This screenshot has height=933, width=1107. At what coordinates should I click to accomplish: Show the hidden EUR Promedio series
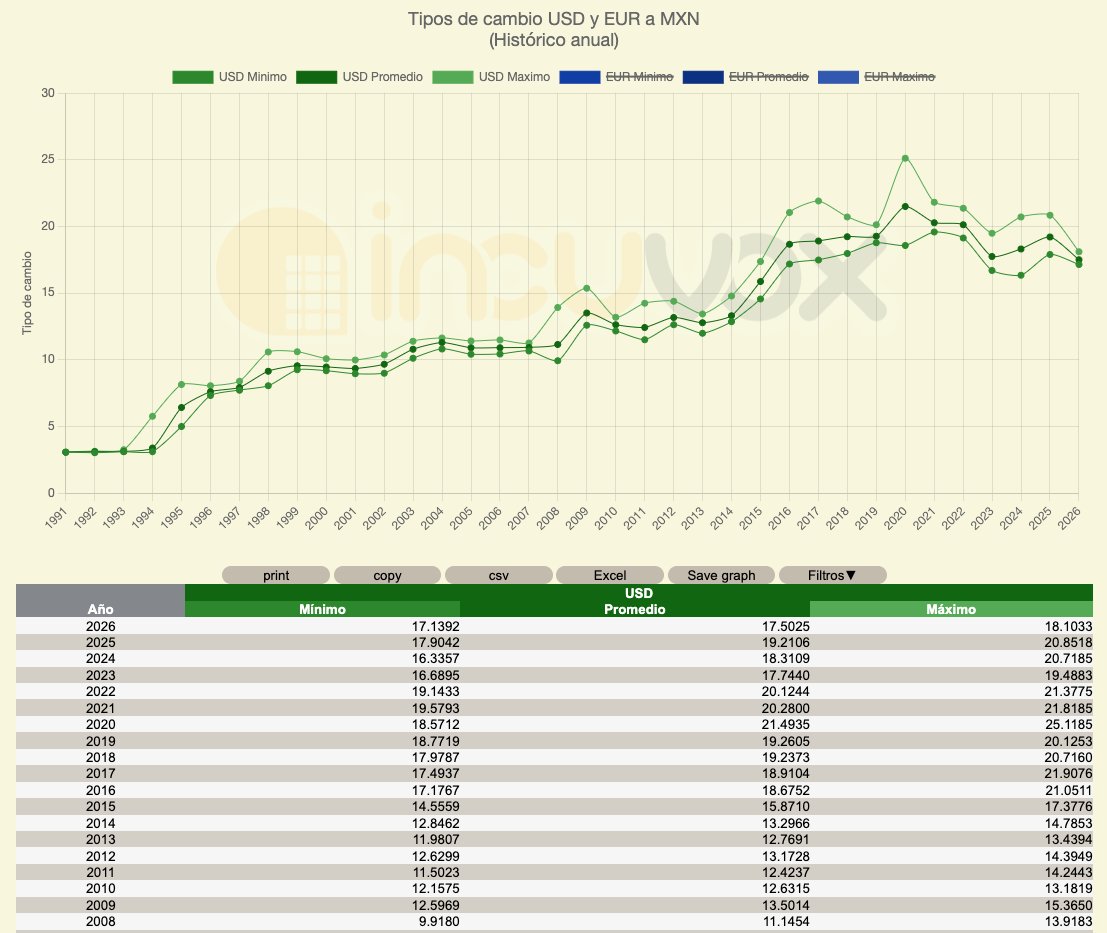tap(746, 77)
